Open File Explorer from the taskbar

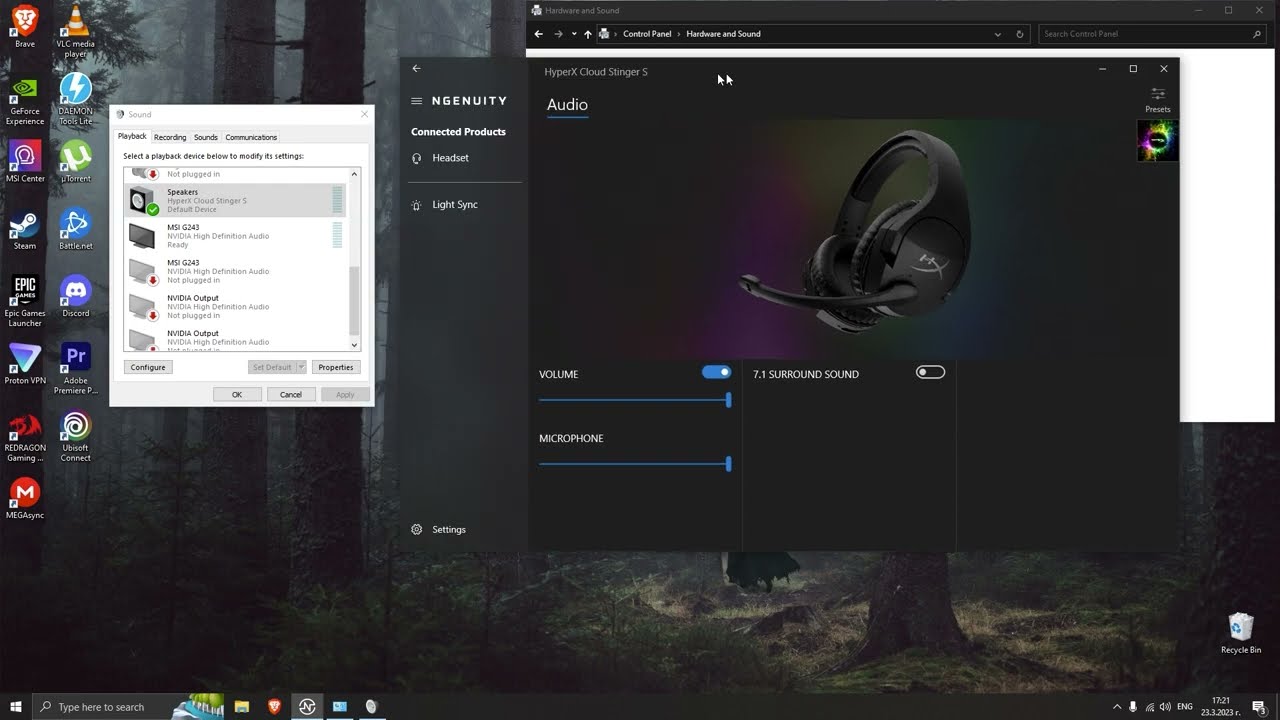242,707
